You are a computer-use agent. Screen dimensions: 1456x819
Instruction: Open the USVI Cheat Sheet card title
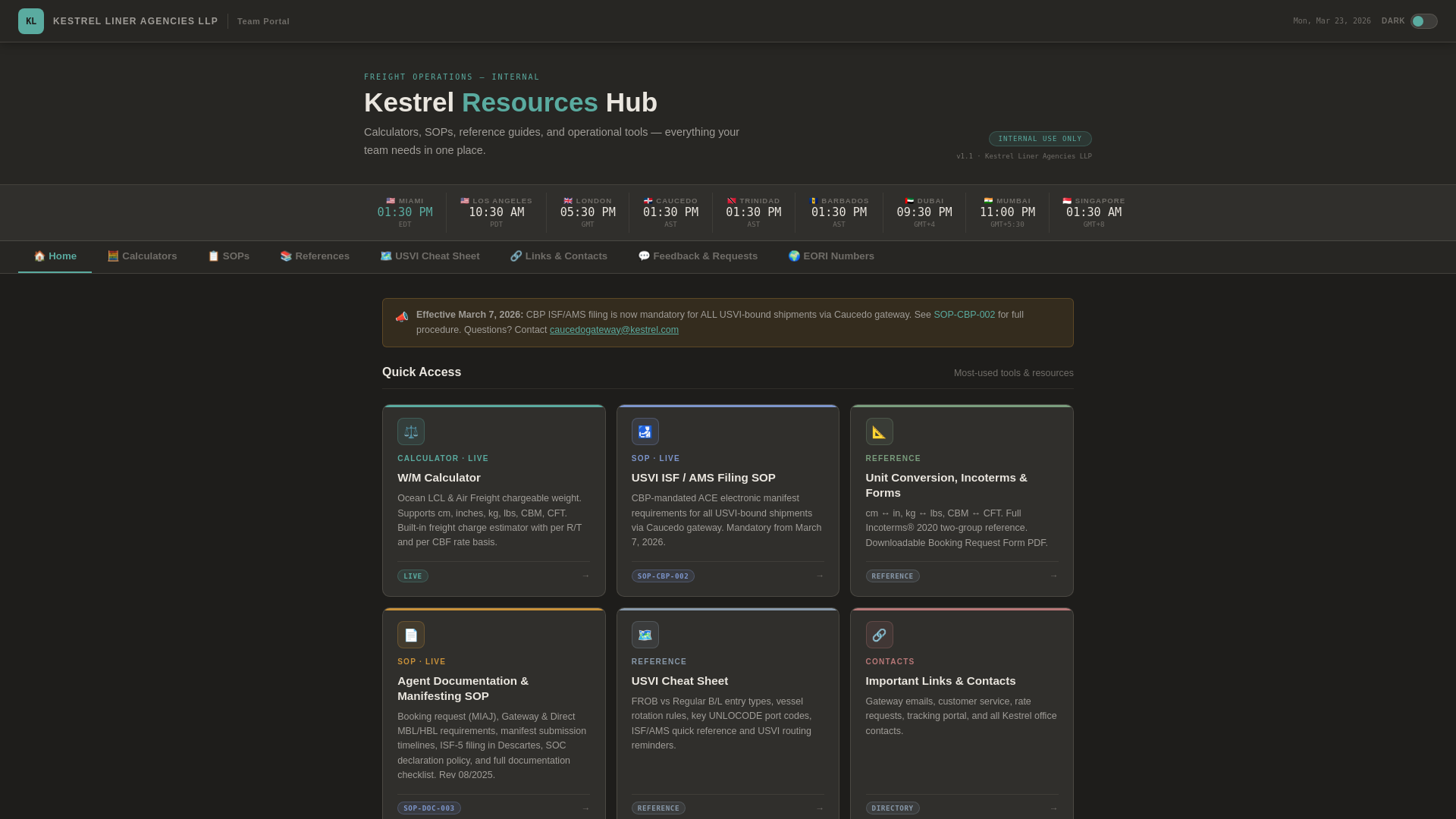(x=679, y=681)
